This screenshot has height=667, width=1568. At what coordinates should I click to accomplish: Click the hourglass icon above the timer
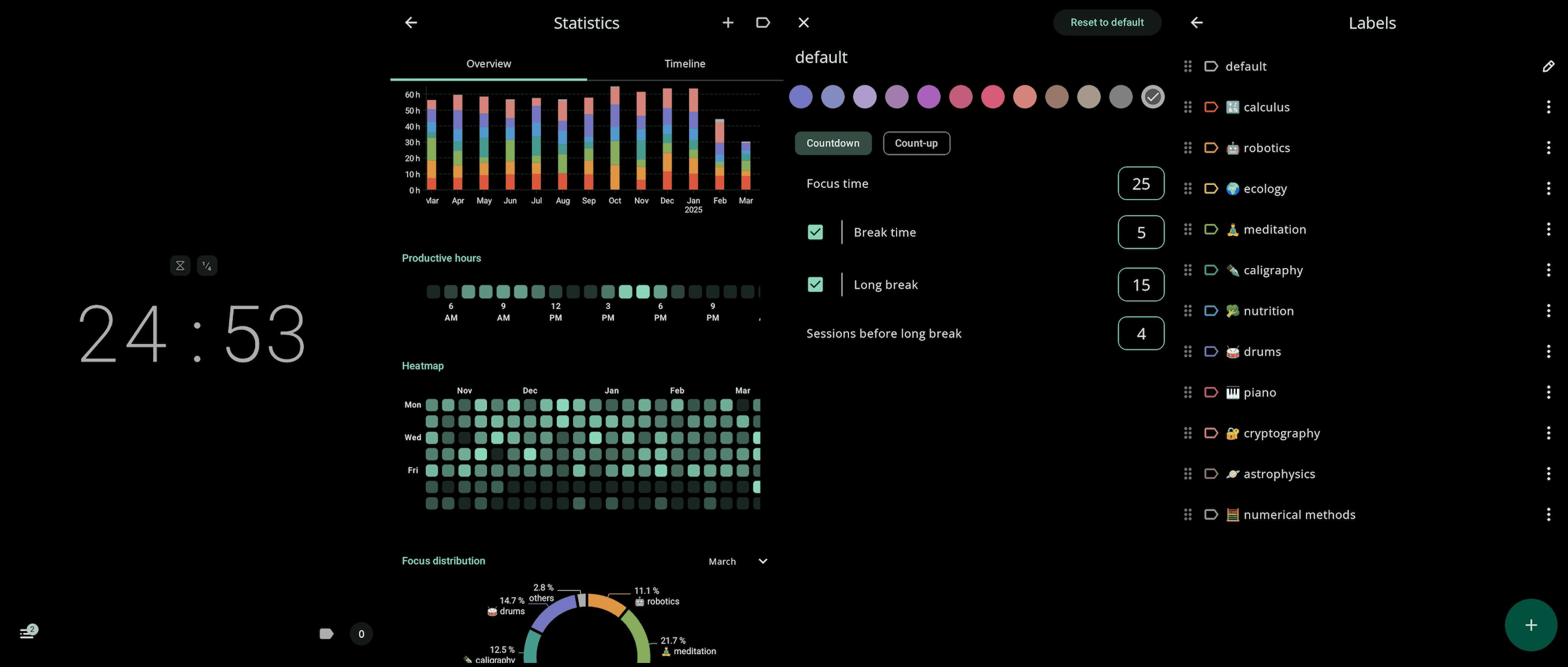(180, 265)
